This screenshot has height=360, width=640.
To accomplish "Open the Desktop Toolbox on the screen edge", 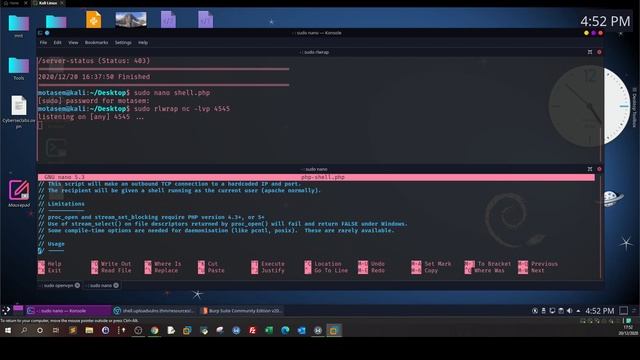I will tap(634, 107).
